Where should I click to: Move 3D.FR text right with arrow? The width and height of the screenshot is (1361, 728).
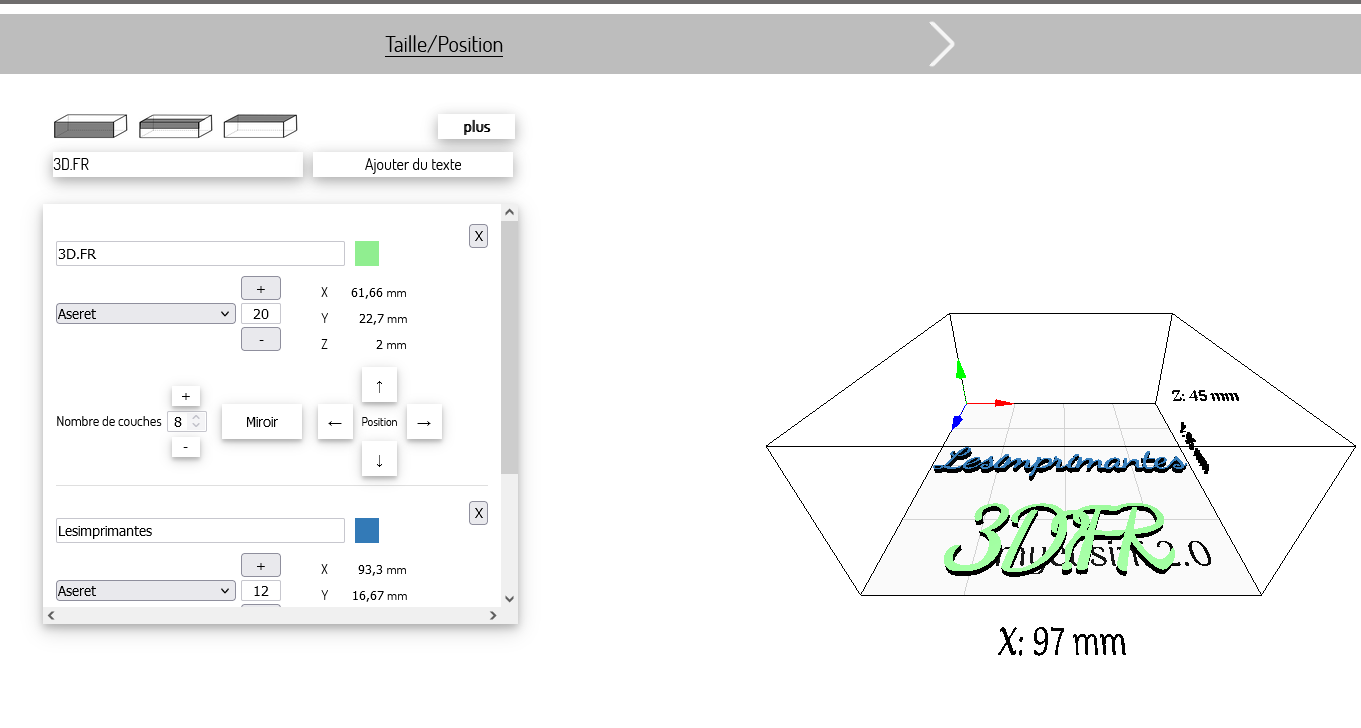tap(423, 423)
